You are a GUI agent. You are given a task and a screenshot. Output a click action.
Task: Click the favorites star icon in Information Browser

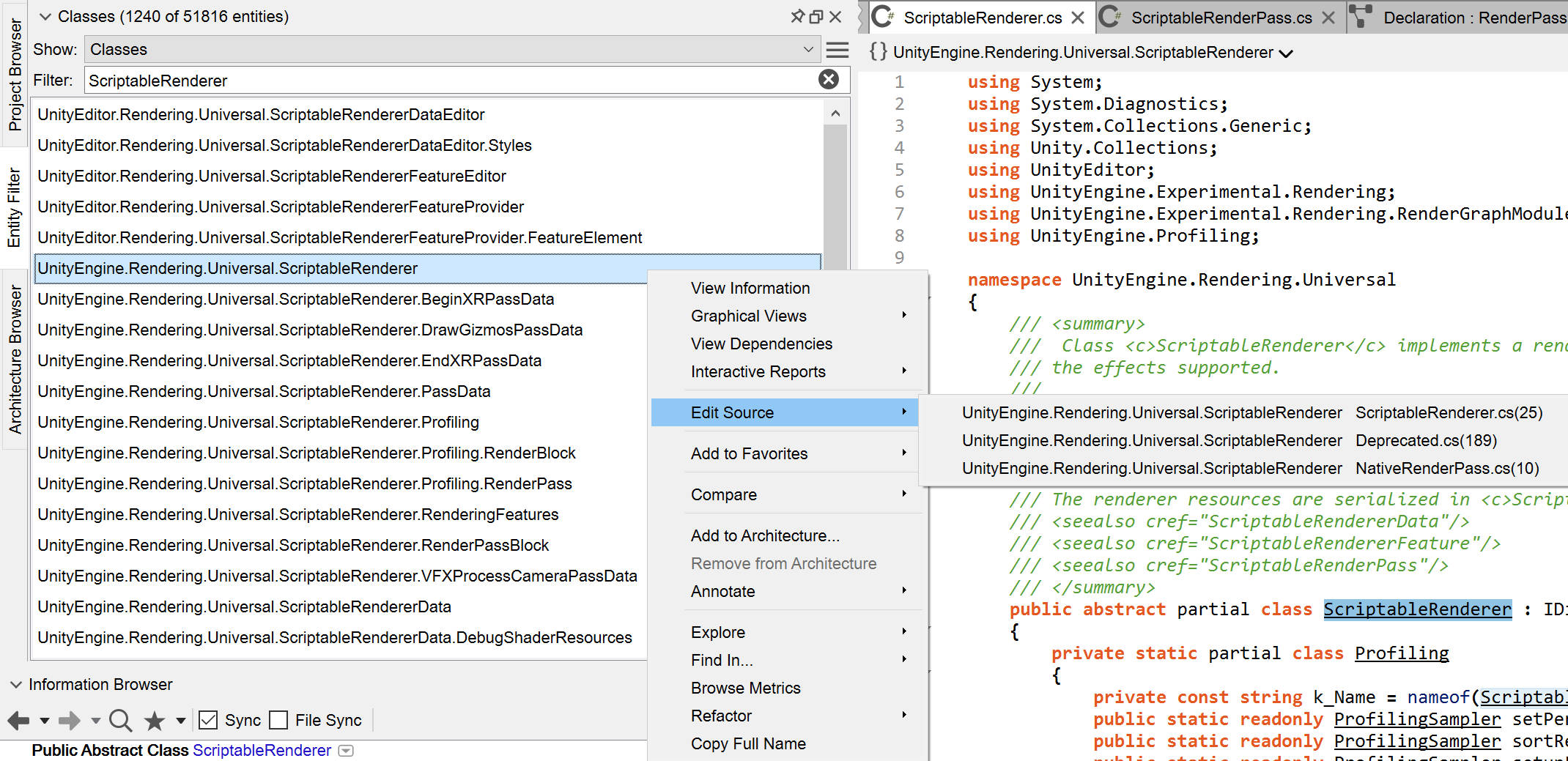(155, 721)
